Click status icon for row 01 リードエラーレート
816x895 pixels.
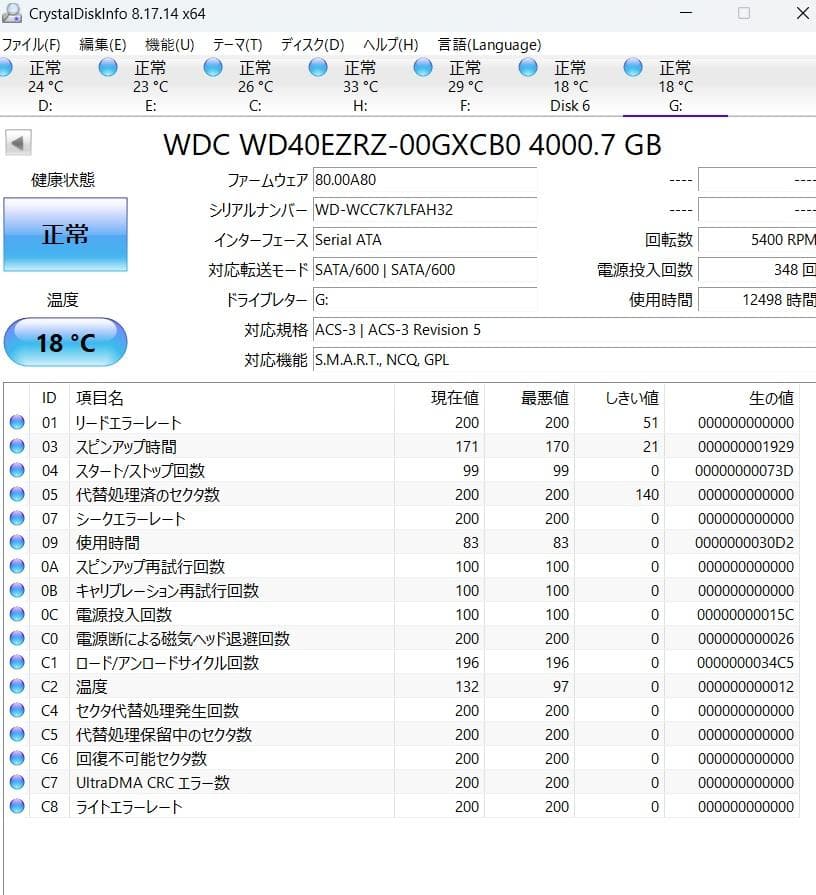(x=17, y=422)
